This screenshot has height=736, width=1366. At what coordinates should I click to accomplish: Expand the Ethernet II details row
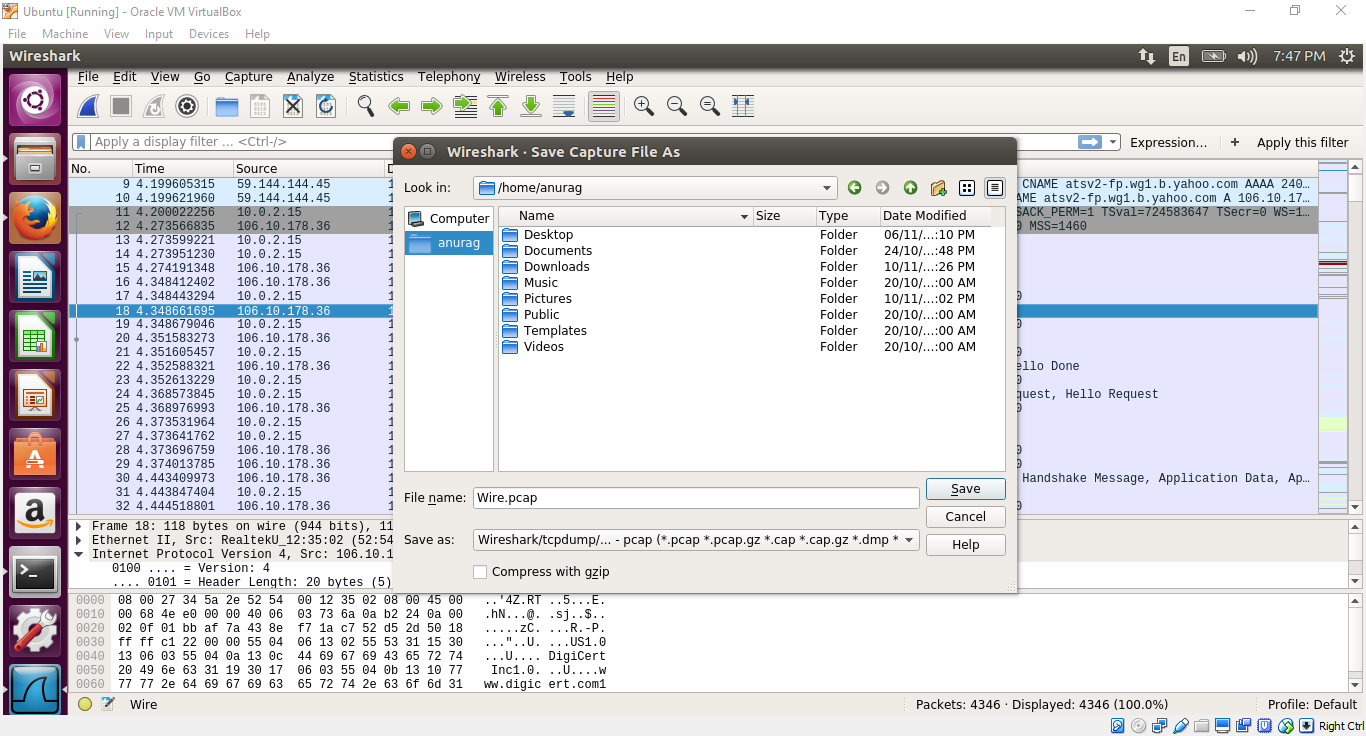[x=79, y=540]
